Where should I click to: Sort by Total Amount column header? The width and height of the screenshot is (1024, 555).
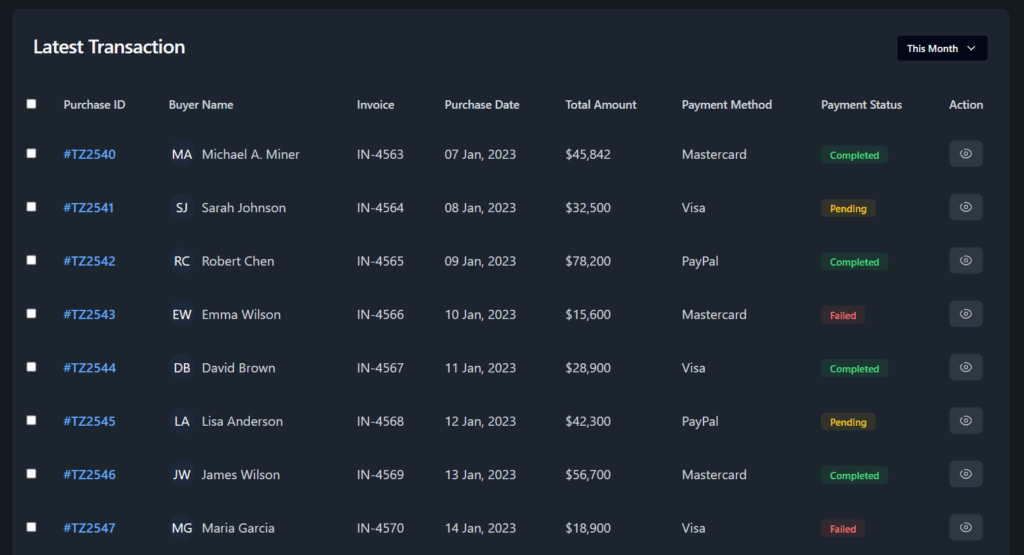[x=600, y=104]
